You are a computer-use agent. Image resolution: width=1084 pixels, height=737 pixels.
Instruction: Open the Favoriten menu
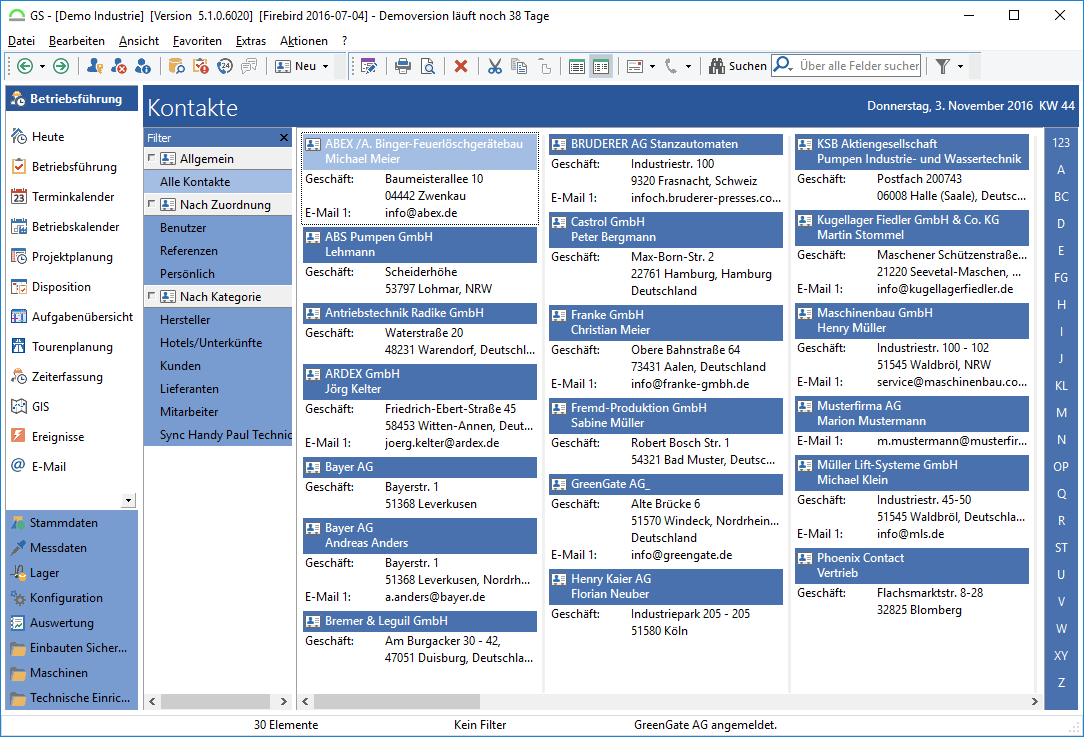[197, 41]
